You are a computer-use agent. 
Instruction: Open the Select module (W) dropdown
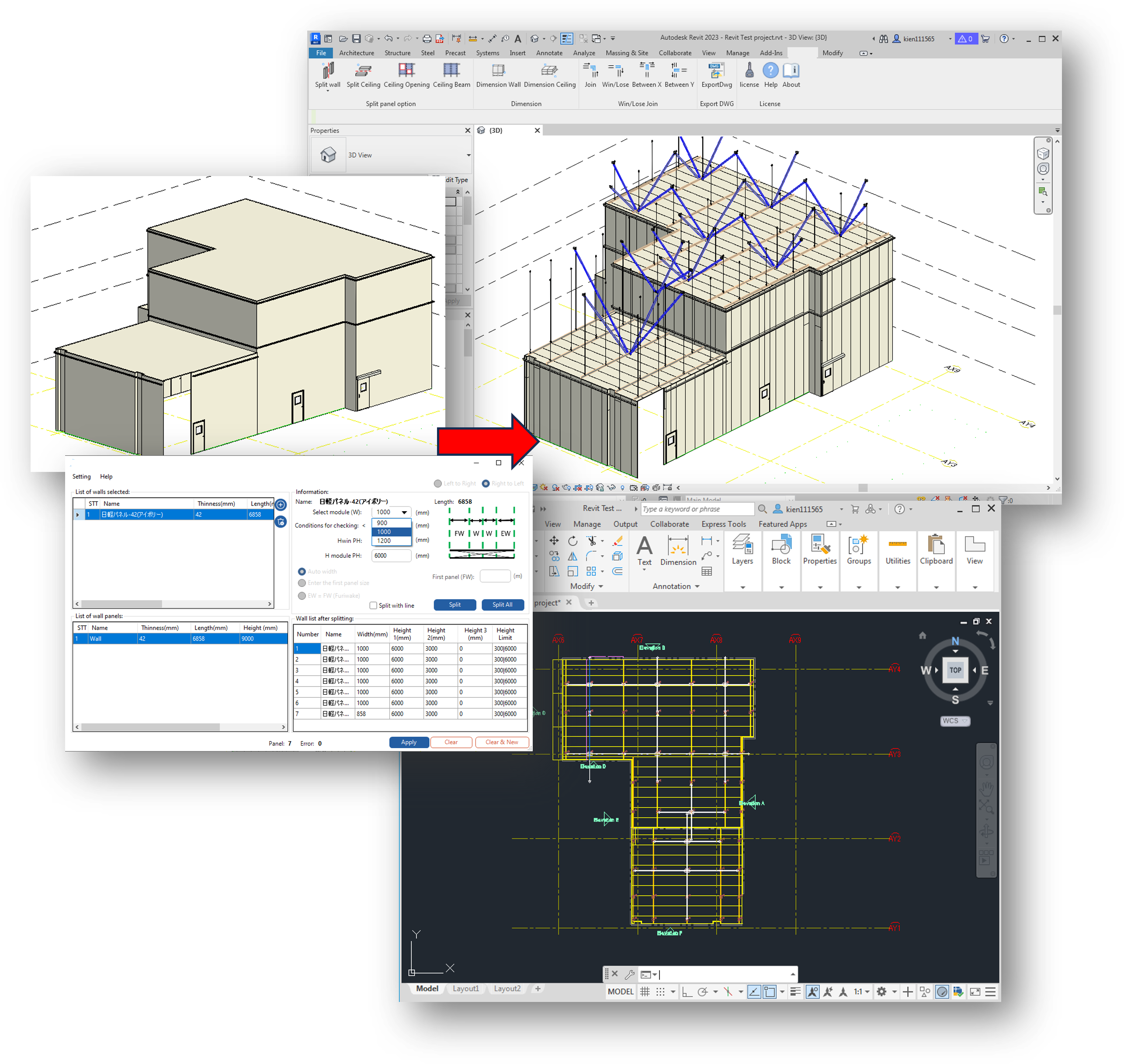pyautogui.click(x=404, y=512)
